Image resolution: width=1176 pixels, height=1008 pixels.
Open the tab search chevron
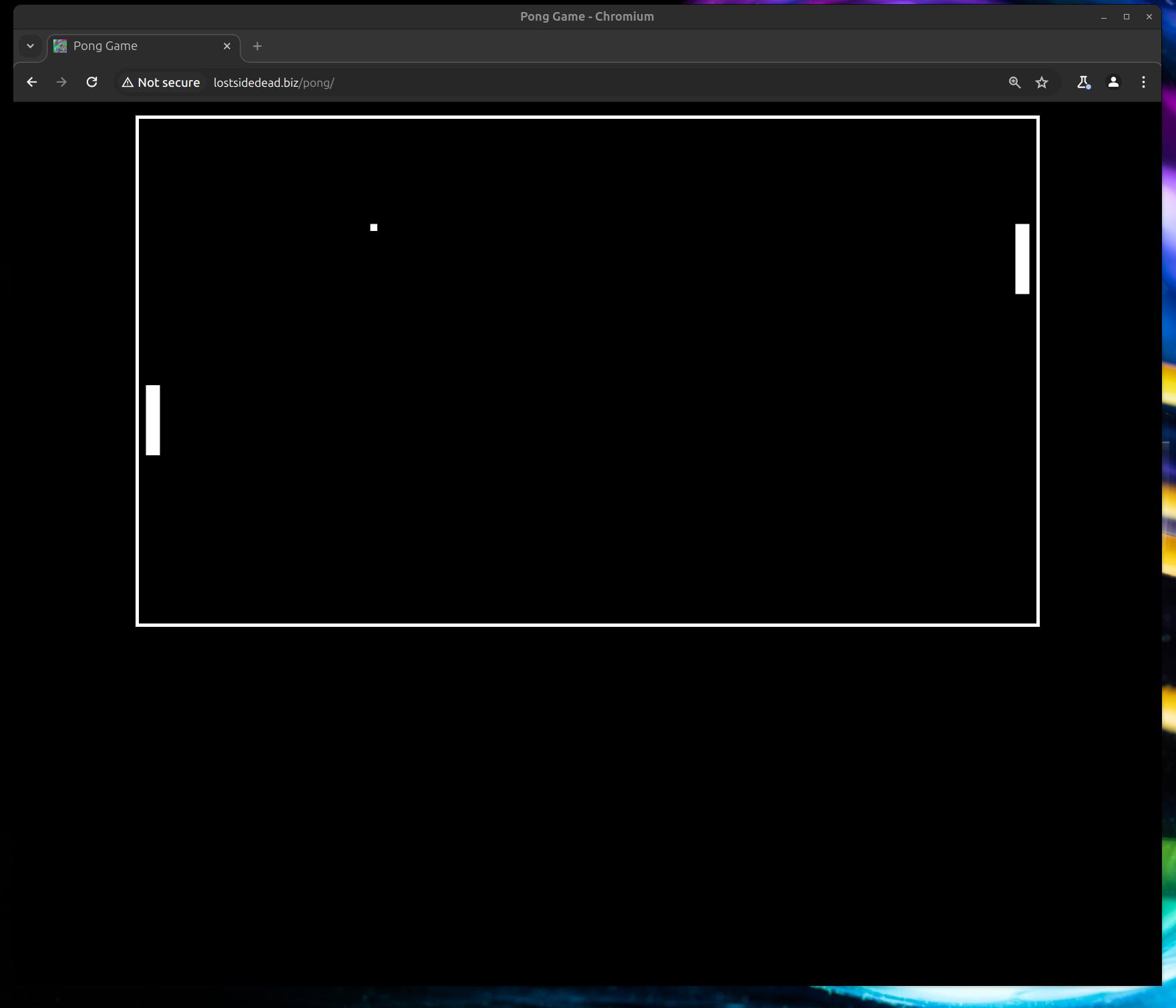coord(29,45)
